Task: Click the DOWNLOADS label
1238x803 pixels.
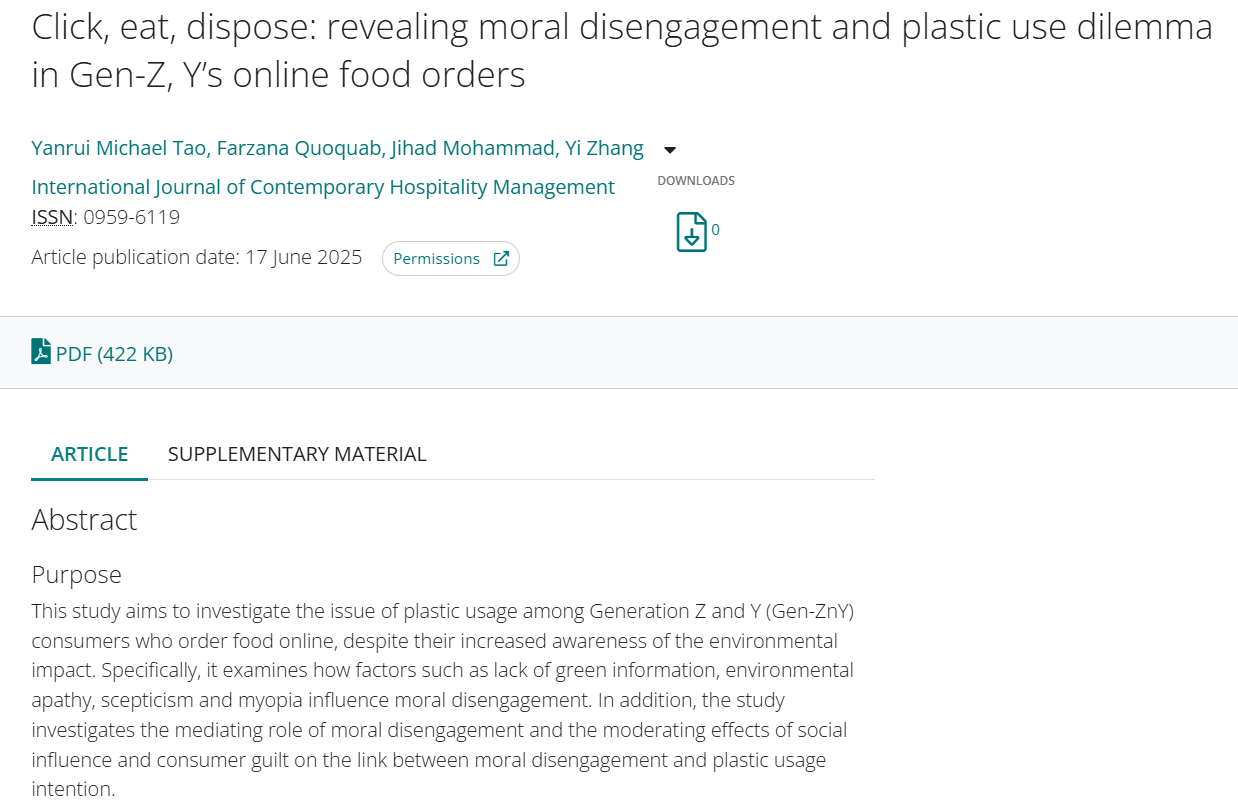Action: click(696, 181)
